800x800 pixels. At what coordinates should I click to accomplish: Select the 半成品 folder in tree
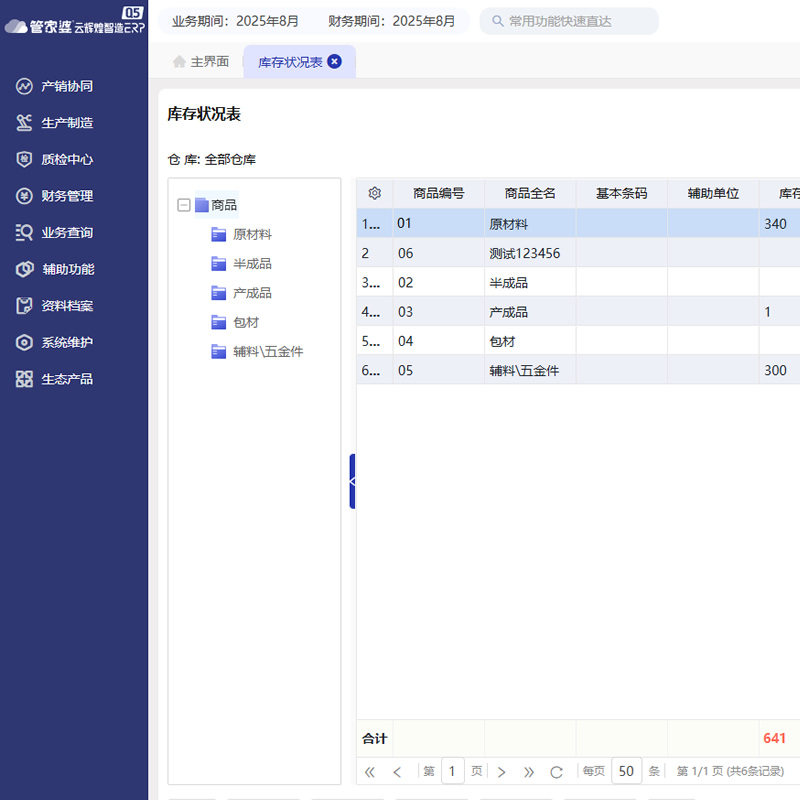[242, 264]
